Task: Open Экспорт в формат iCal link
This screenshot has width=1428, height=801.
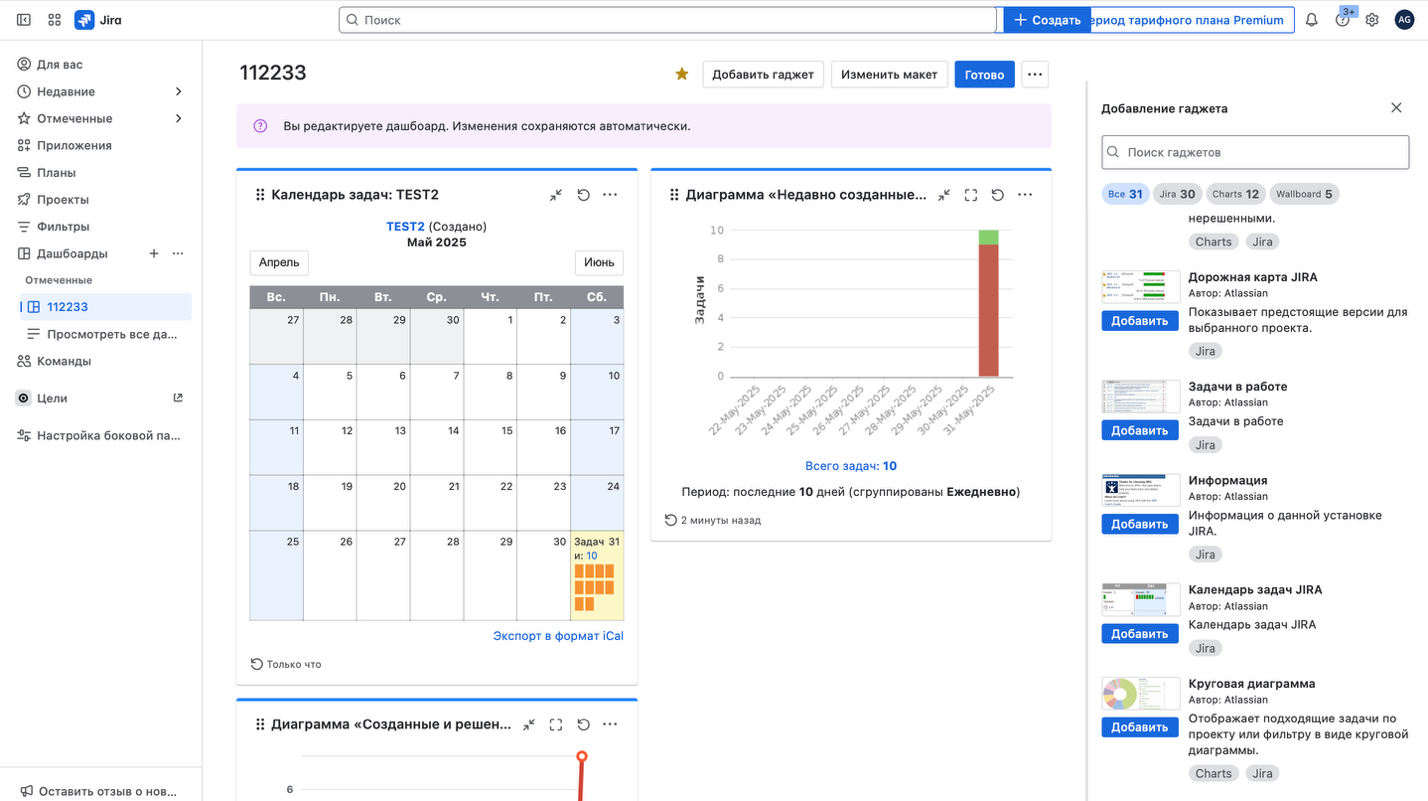Action: [558, 636]
